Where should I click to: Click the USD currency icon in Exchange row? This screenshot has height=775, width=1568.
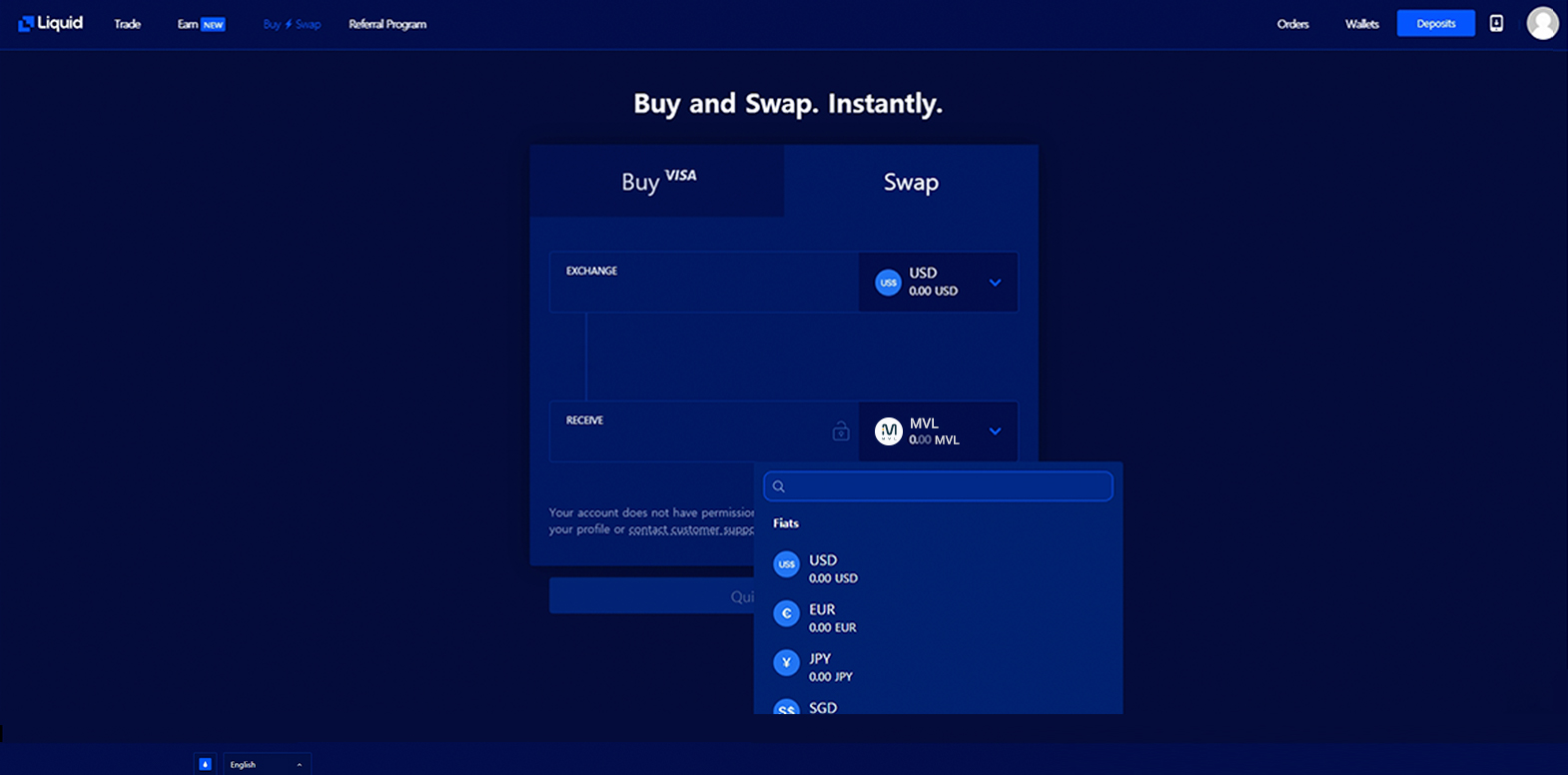[888, 283]
